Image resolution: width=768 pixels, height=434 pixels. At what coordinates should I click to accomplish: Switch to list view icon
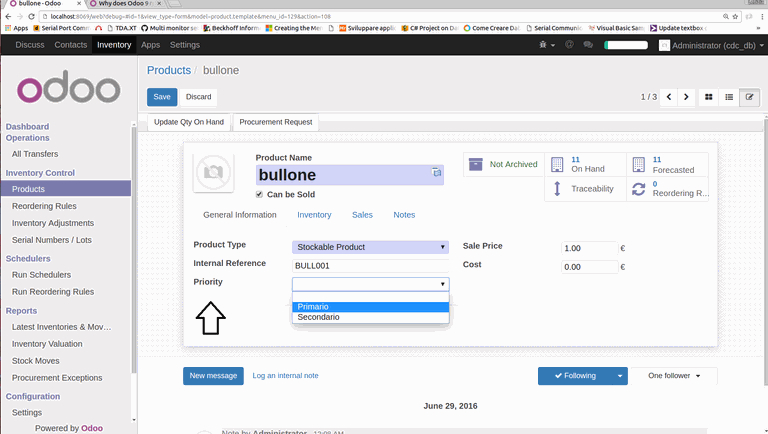pos(729,97)
